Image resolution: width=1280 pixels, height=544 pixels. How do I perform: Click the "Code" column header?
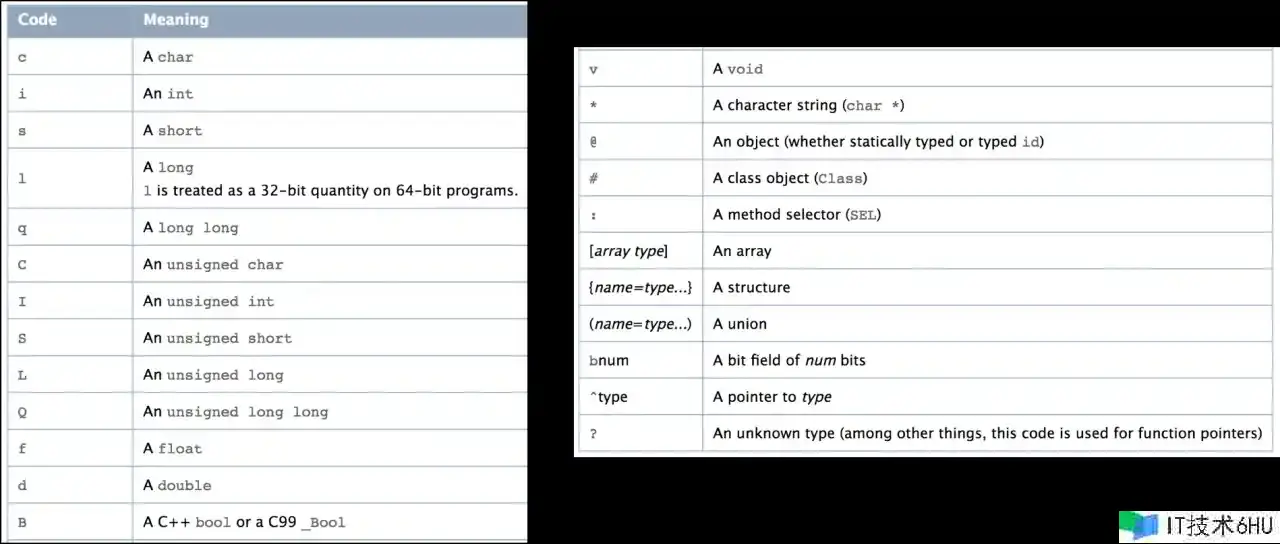[37, 19]
